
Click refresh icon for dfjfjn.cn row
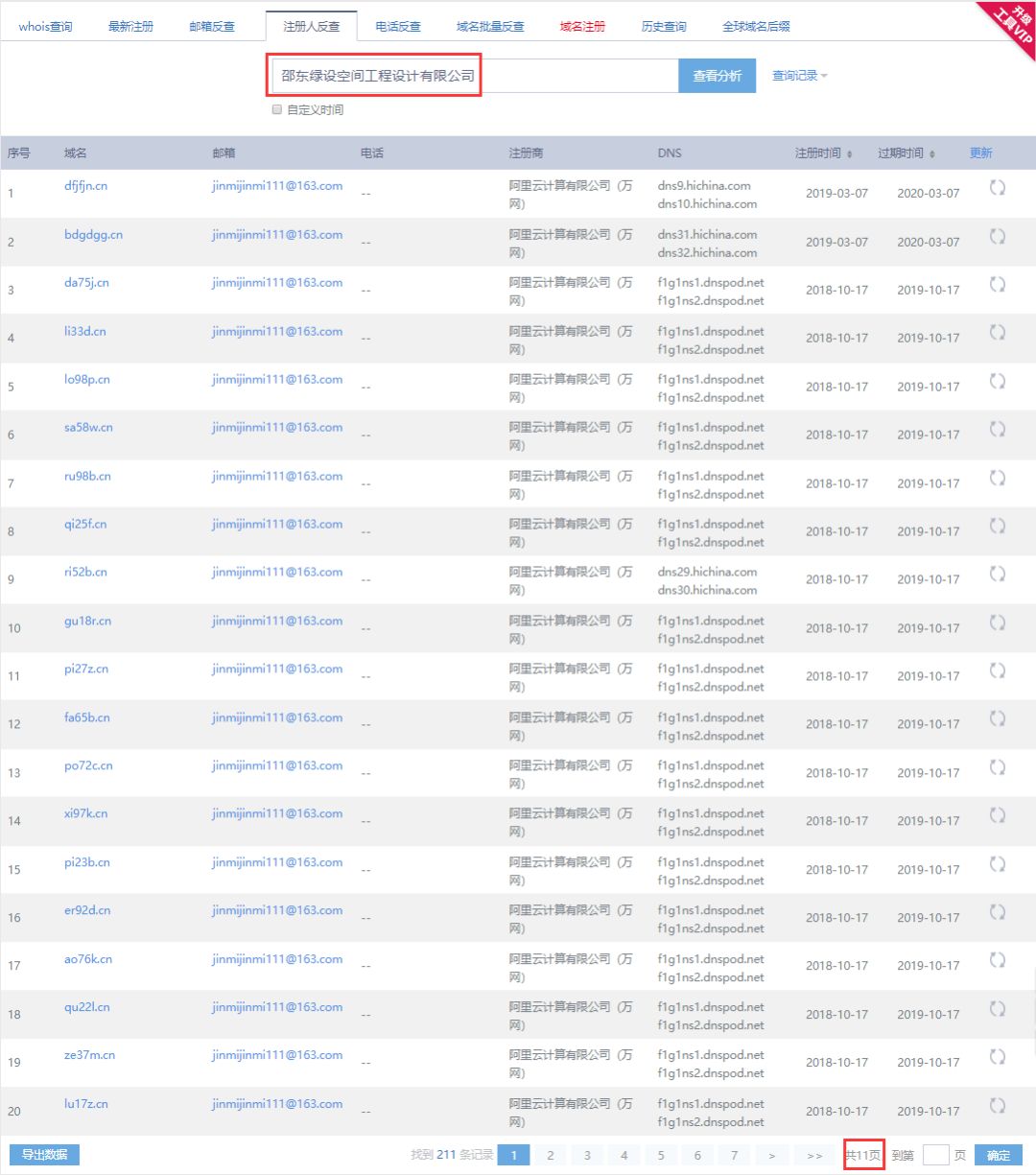coord(997,188)
